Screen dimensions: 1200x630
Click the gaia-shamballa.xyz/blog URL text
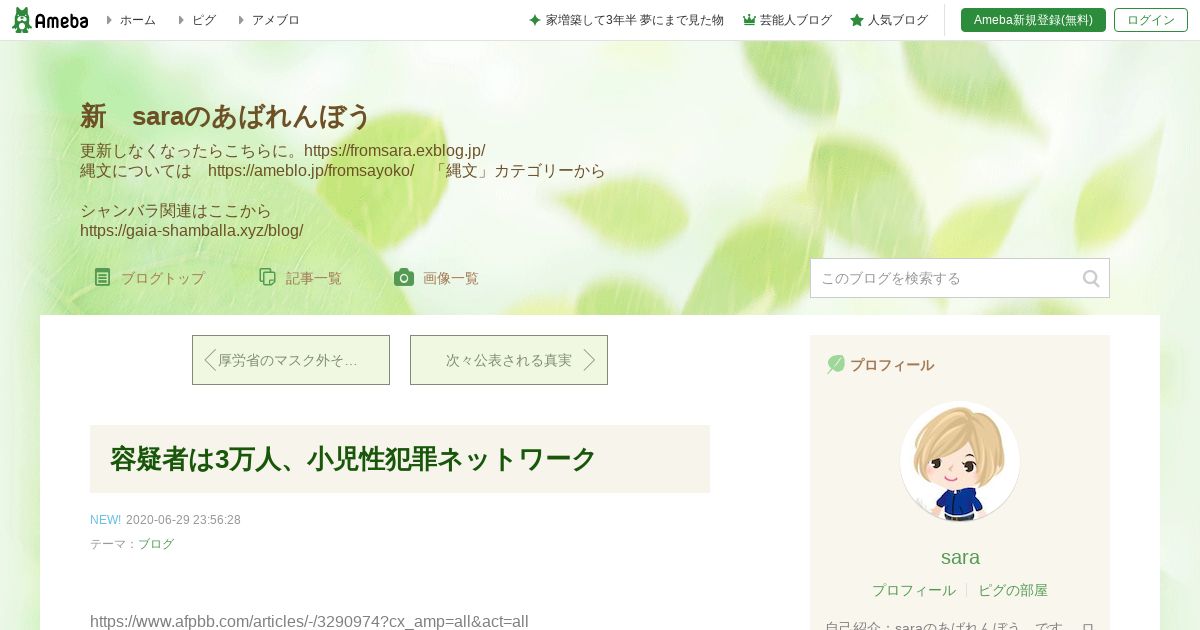(x=192, y=231)
